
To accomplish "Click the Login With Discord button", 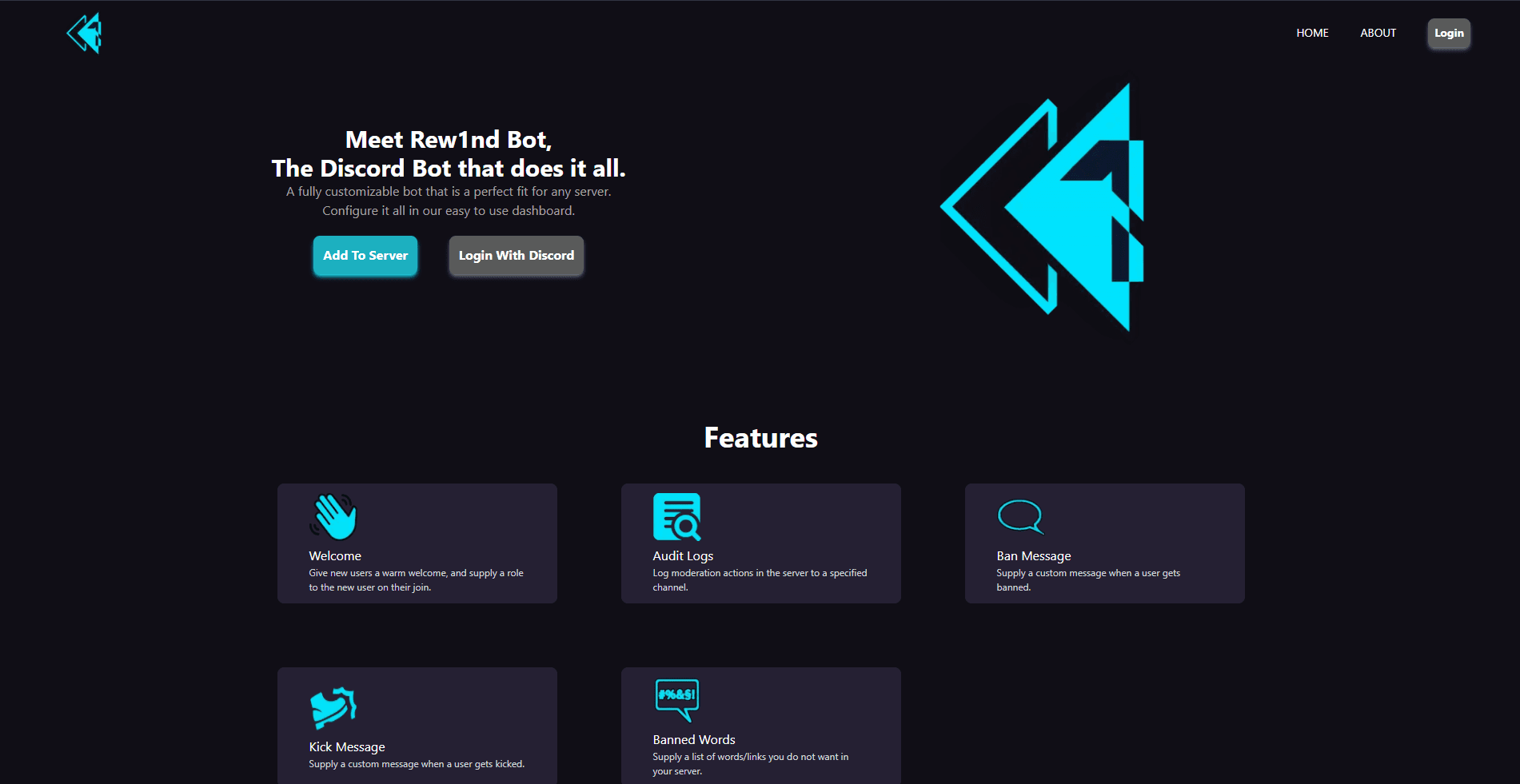I will click(x=517, y=256).
